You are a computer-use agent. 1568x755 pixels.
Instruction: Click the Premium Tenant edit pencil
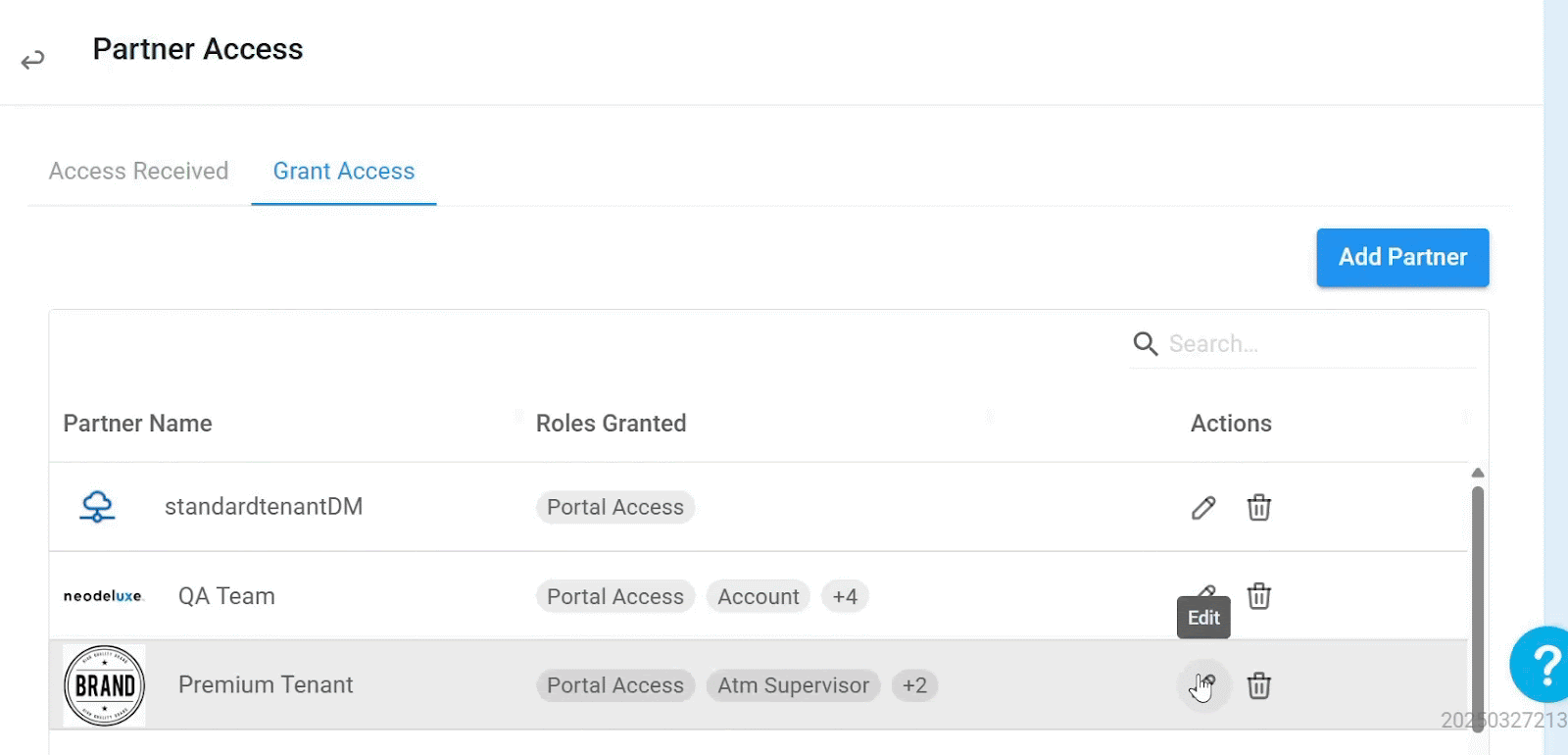pyautogui.click(x=1203, y=685)
